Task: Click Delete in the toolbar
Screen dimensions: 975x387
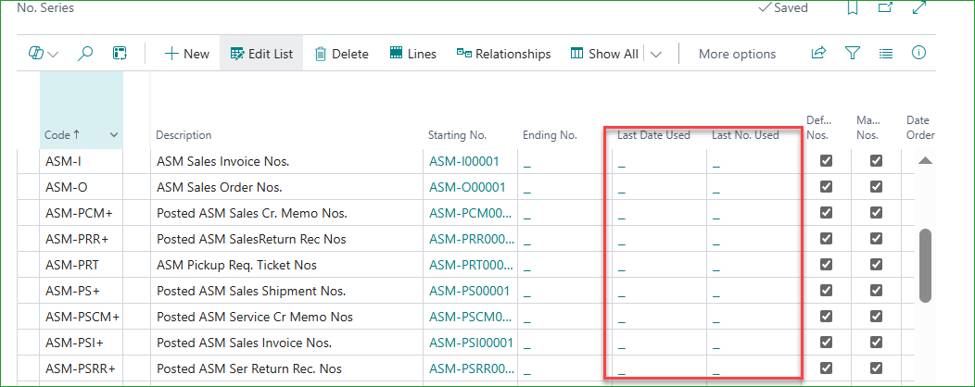Action: pos(341,54)
